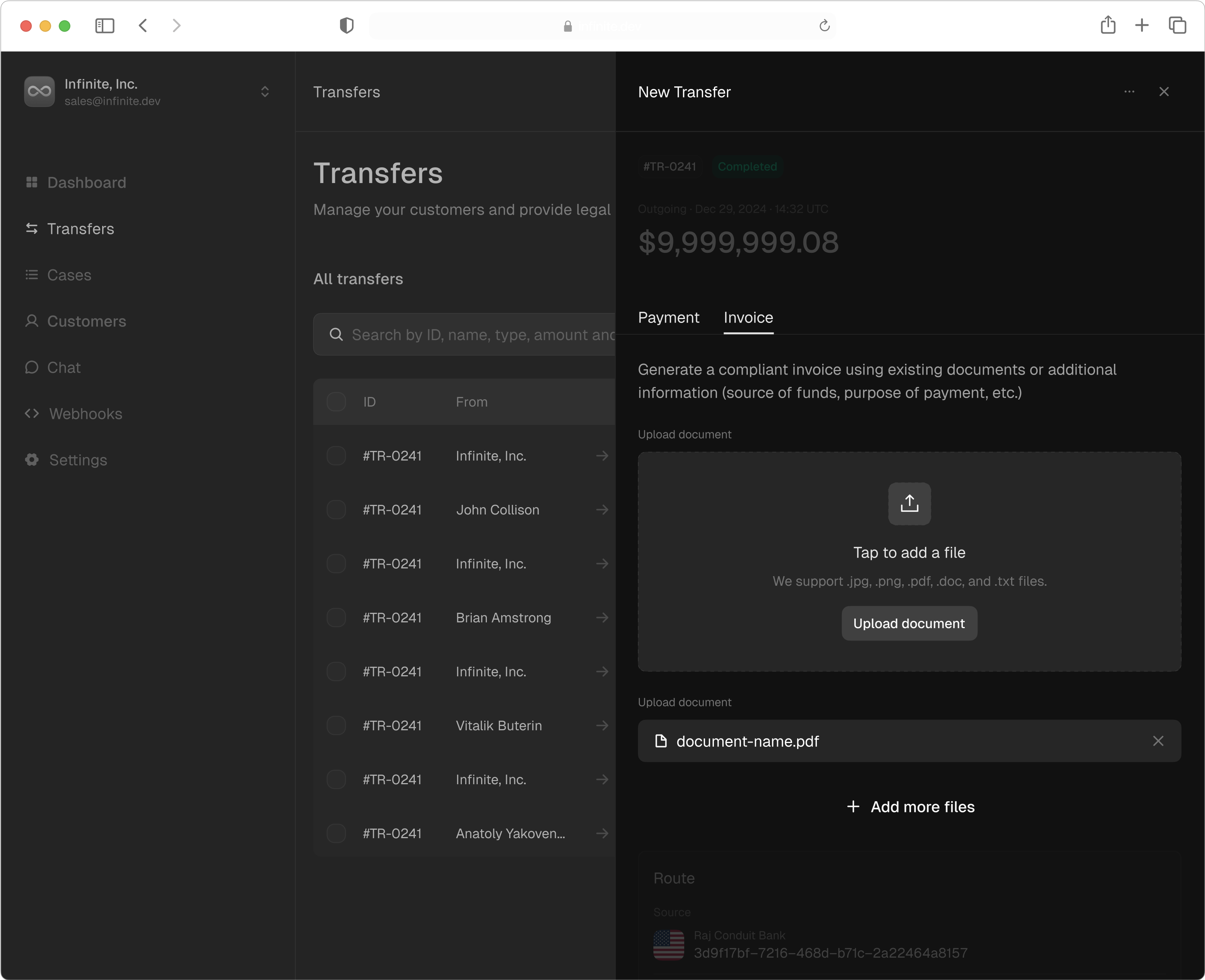The height and width of the screenshot is (980, 1205).
Task: Go to Settings in the sidebar
Action: point(78,460)
